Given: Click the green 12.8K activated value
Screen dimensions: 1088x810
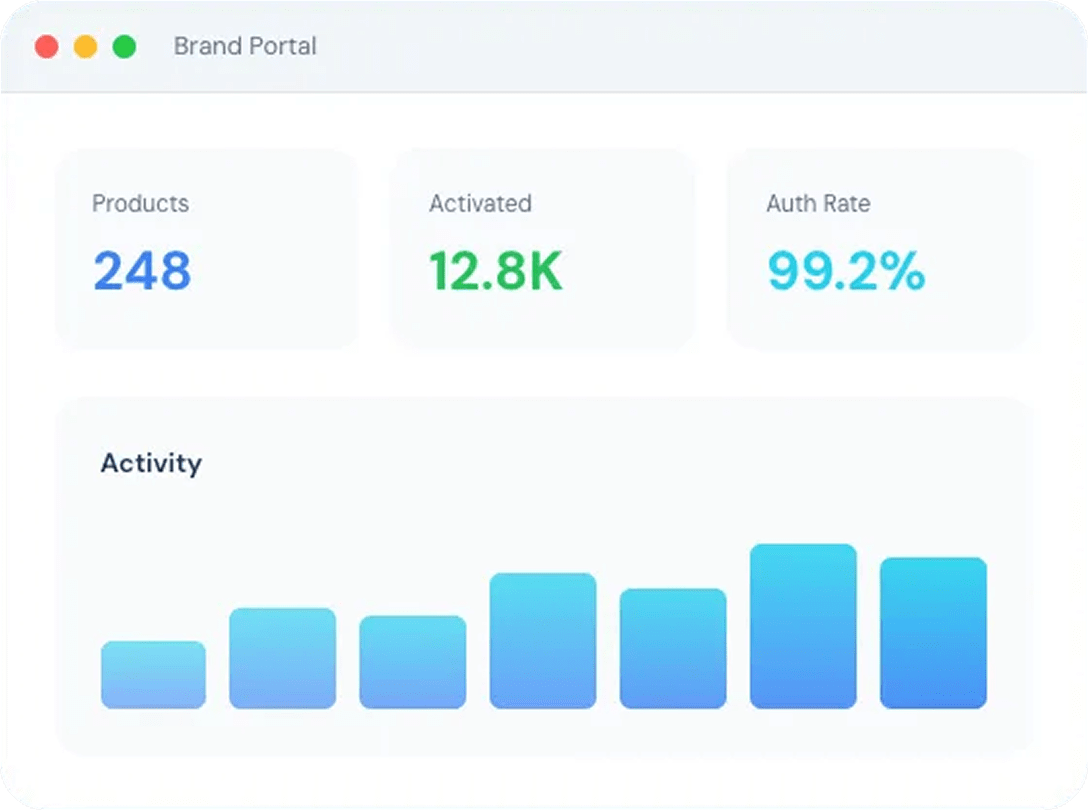Looking at the screenshot, I should [x=495, y=271].
